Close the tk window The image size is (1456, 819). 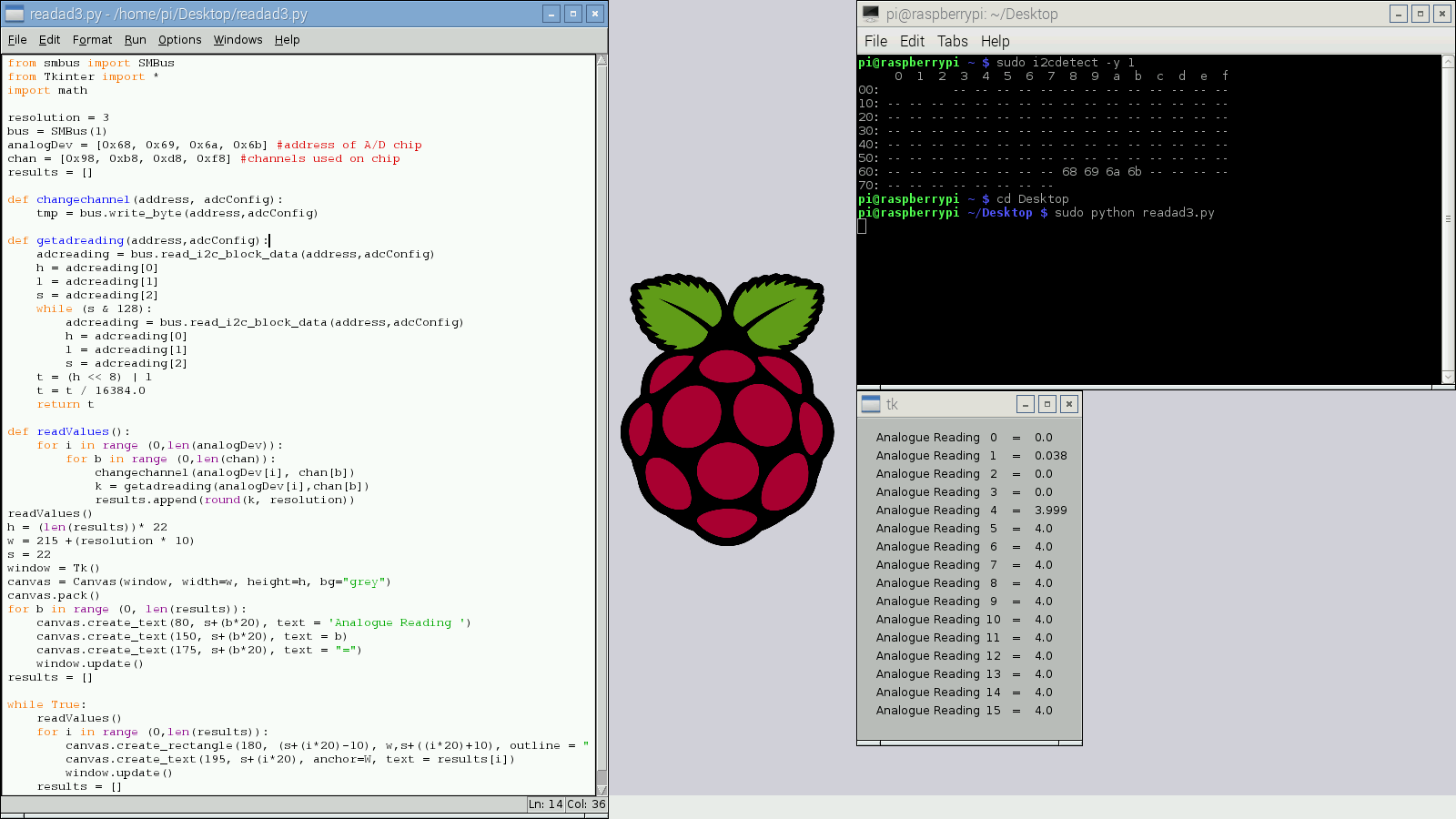(1069, 404)
